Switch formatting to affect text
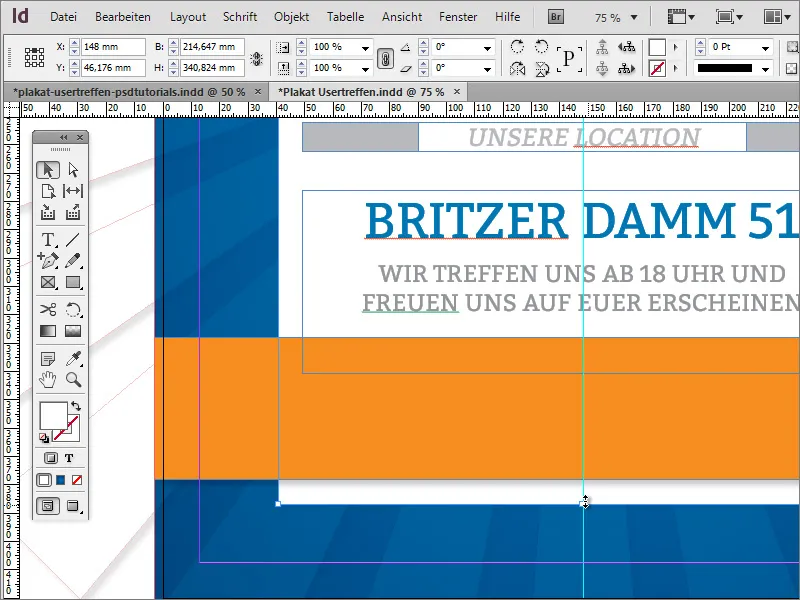Viewport: 800px width, 600px height. click(71, 455)
